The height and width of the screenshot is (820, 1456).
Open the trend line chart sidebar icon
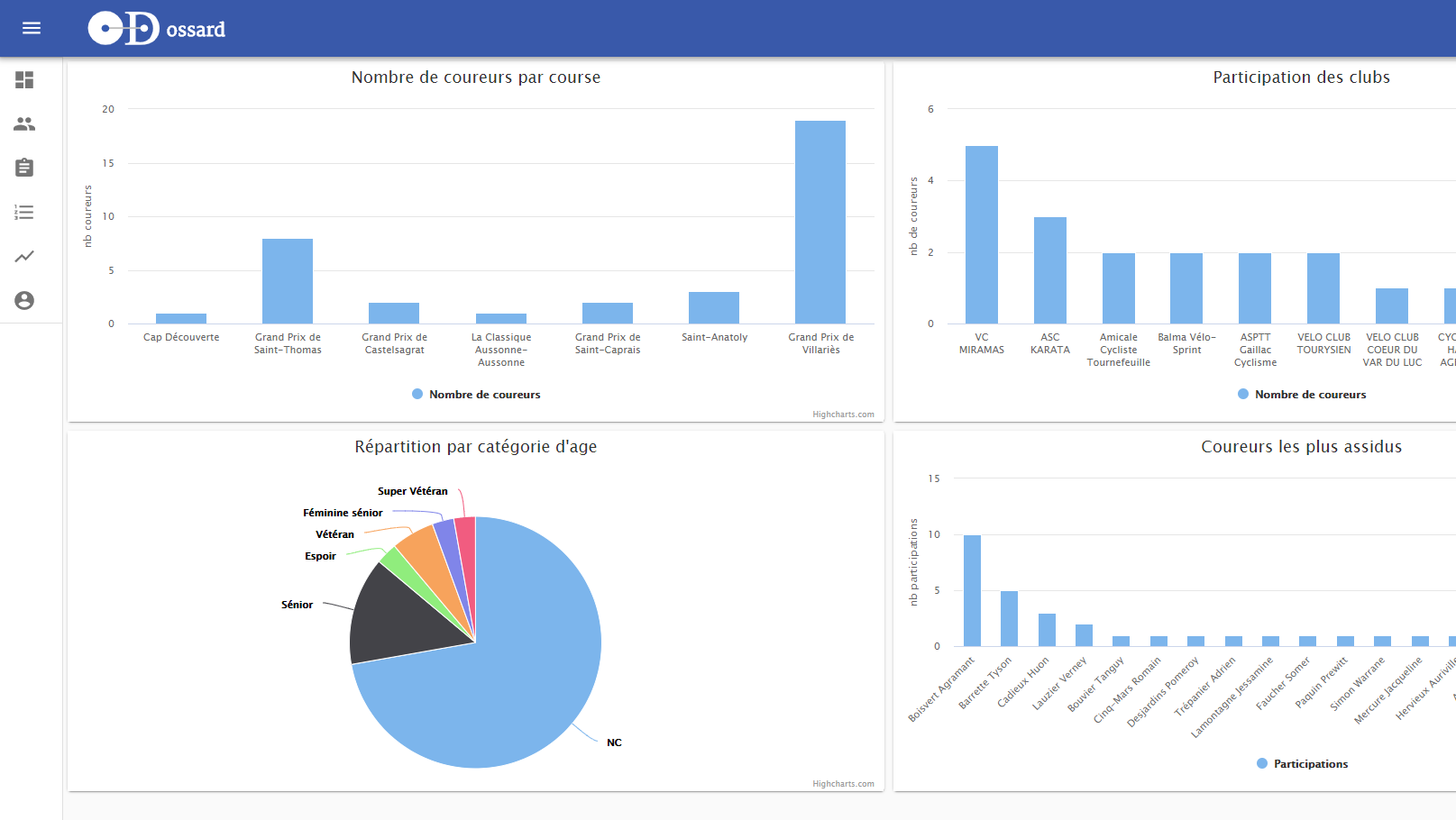24,256
